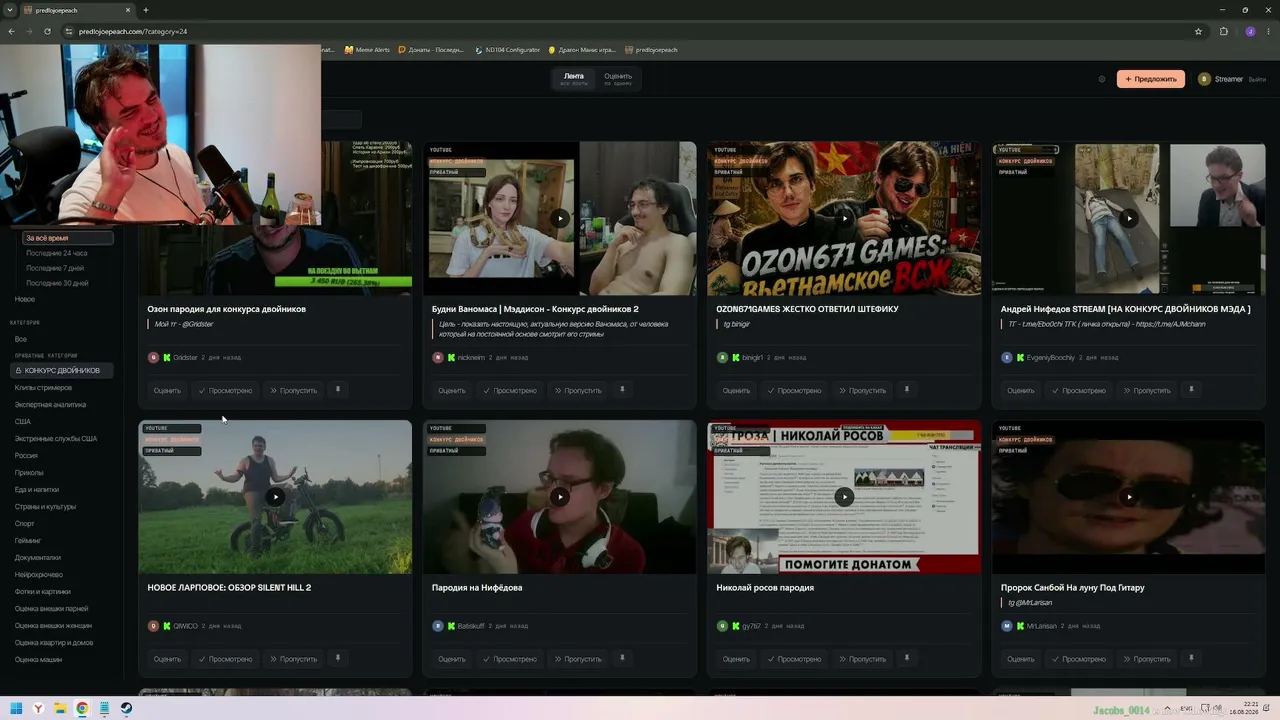Select Последние 24 часа filter
The image size is (1280, 720).
tap(57, 253)
